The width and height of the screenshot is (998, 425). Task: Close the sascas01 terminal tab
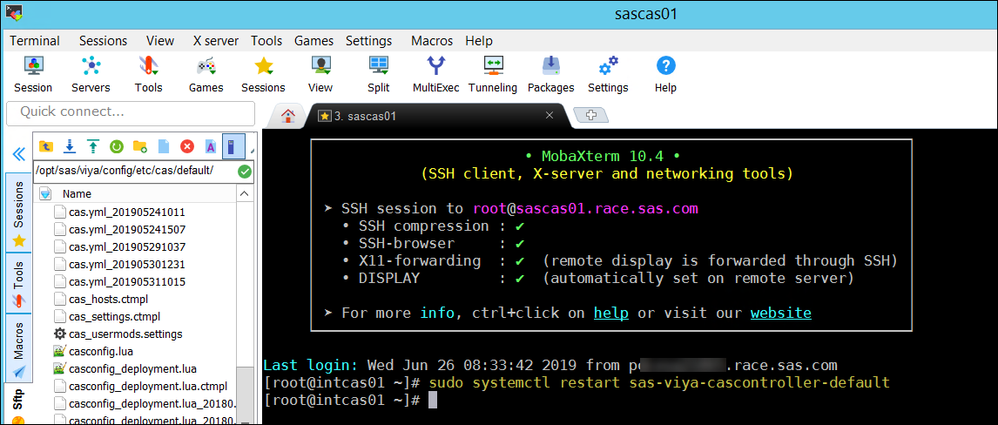click(550, 116)
